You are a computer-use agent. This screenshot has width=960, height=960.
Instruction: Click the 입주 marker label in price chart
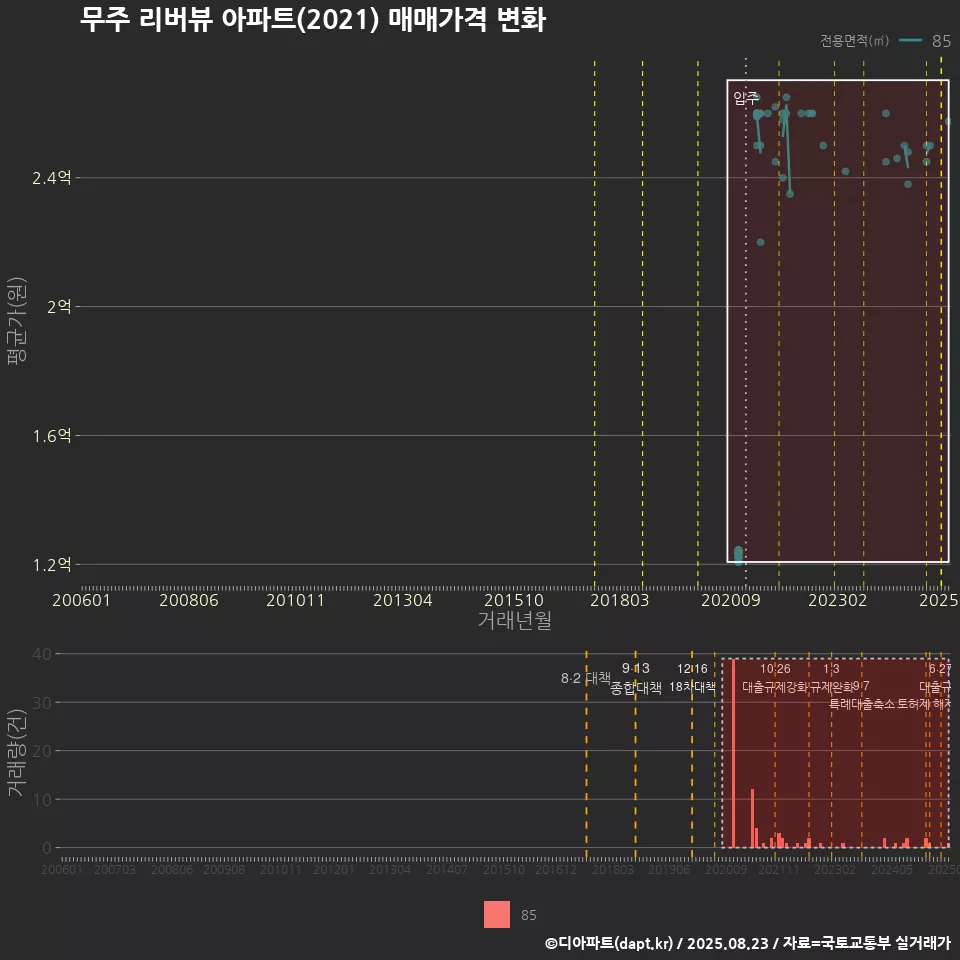tap(746, 98)
